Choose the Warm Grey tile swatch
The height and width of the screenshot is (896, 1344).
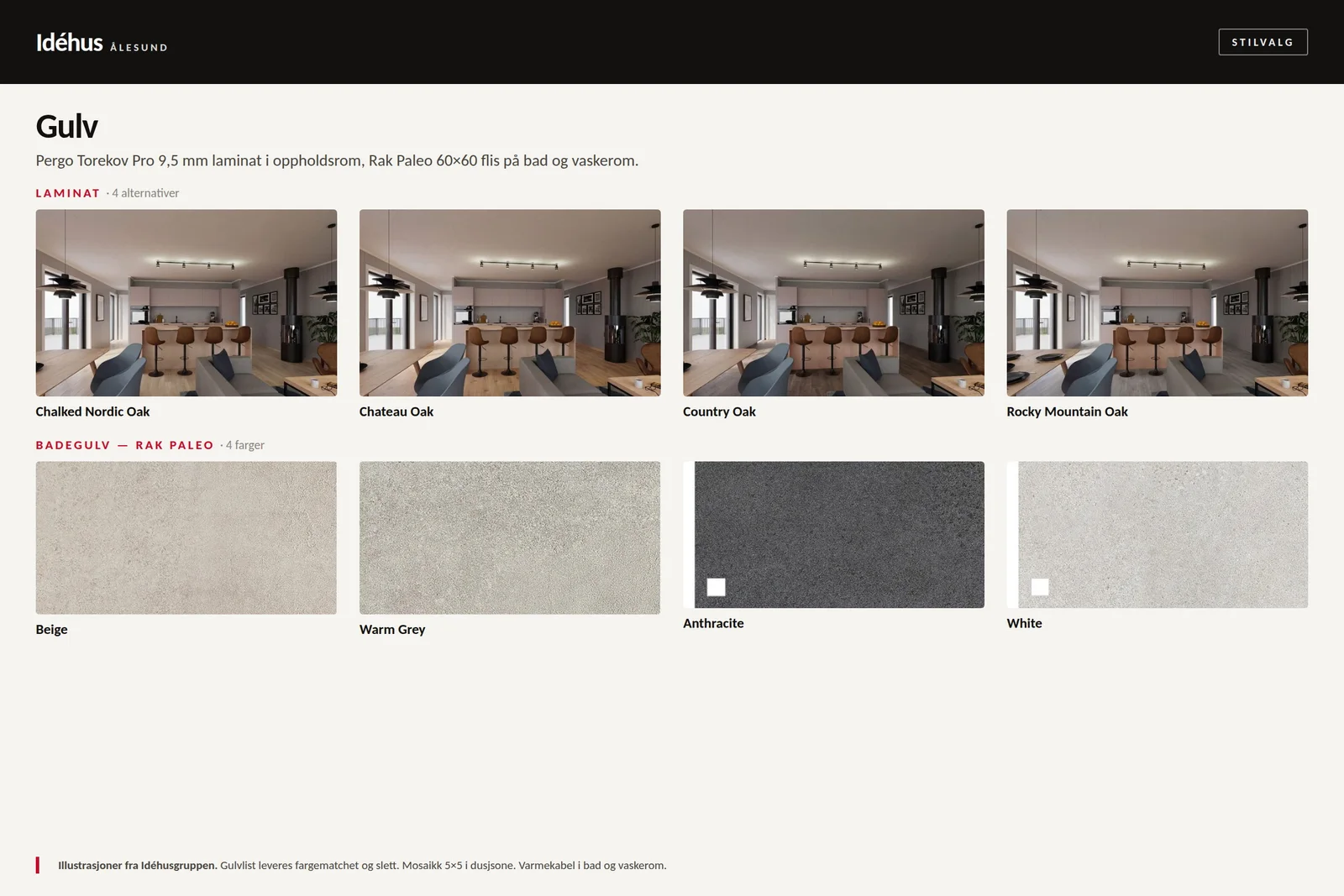pos(510,537)
